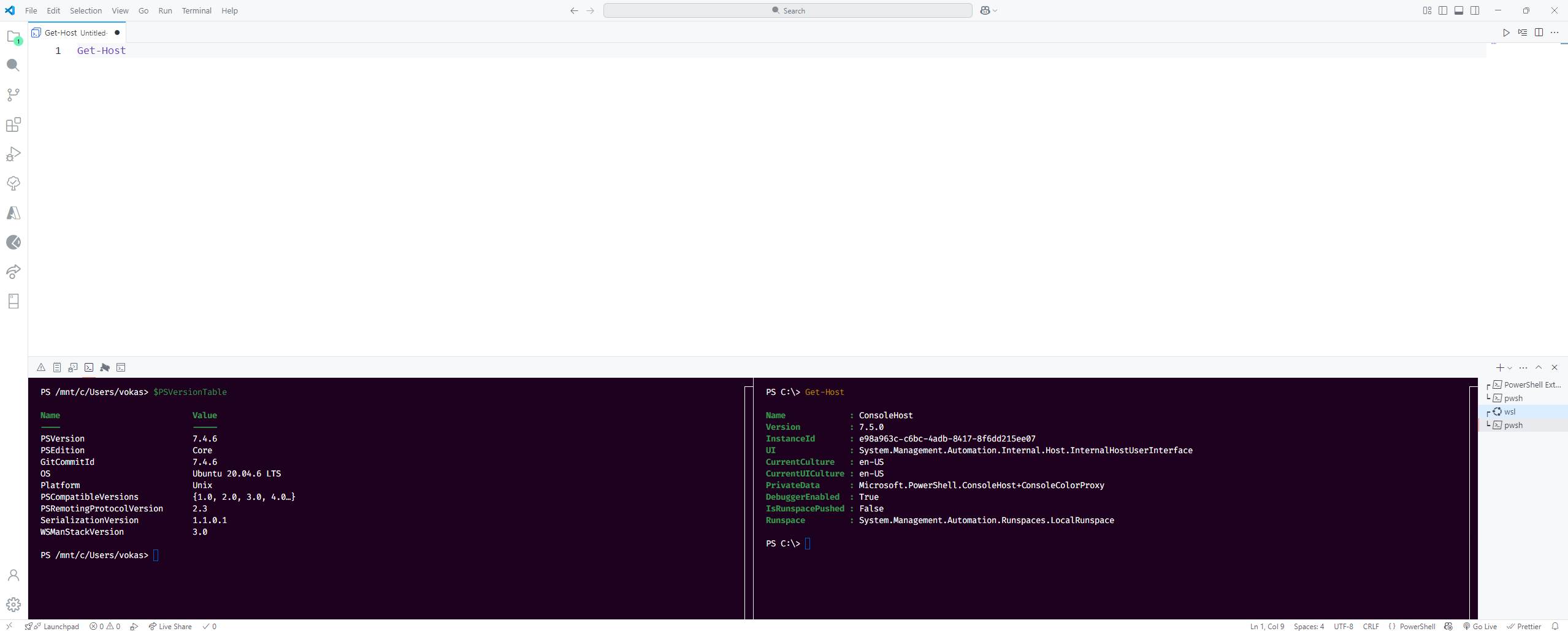The height and width of the screenshot is (631, 1568).
Task: Open the Selection menu
Action: pos(86,10)
